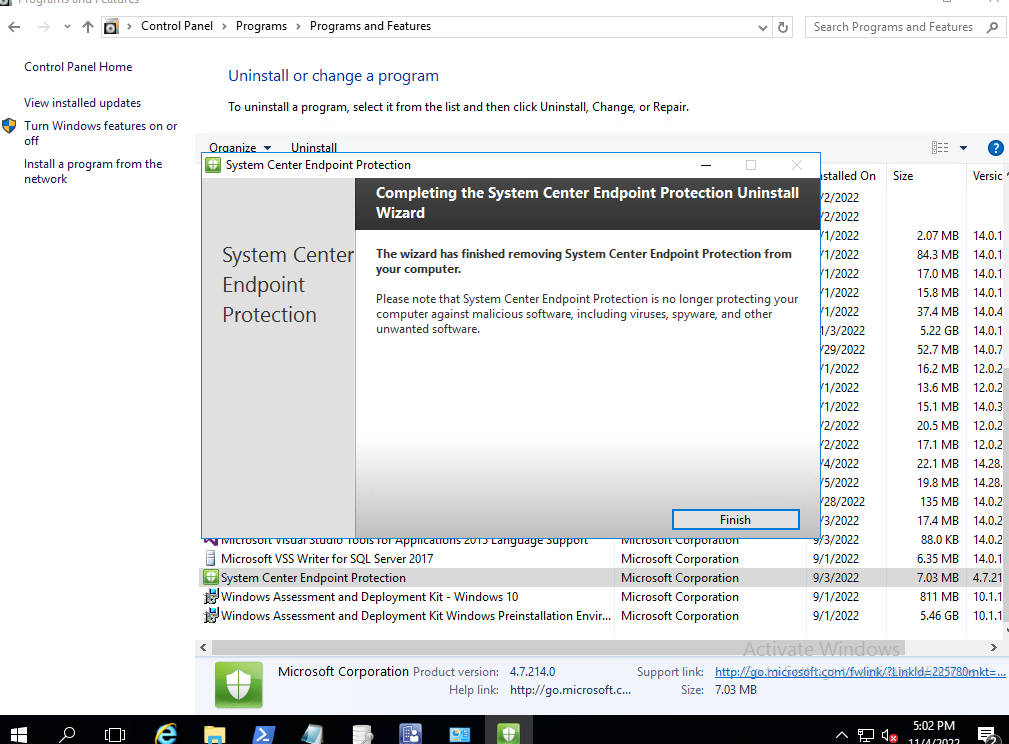Click the Preinstallation Environment row icon
The height and width of the screenshot is (744, 1009).
tap(210, 616)
